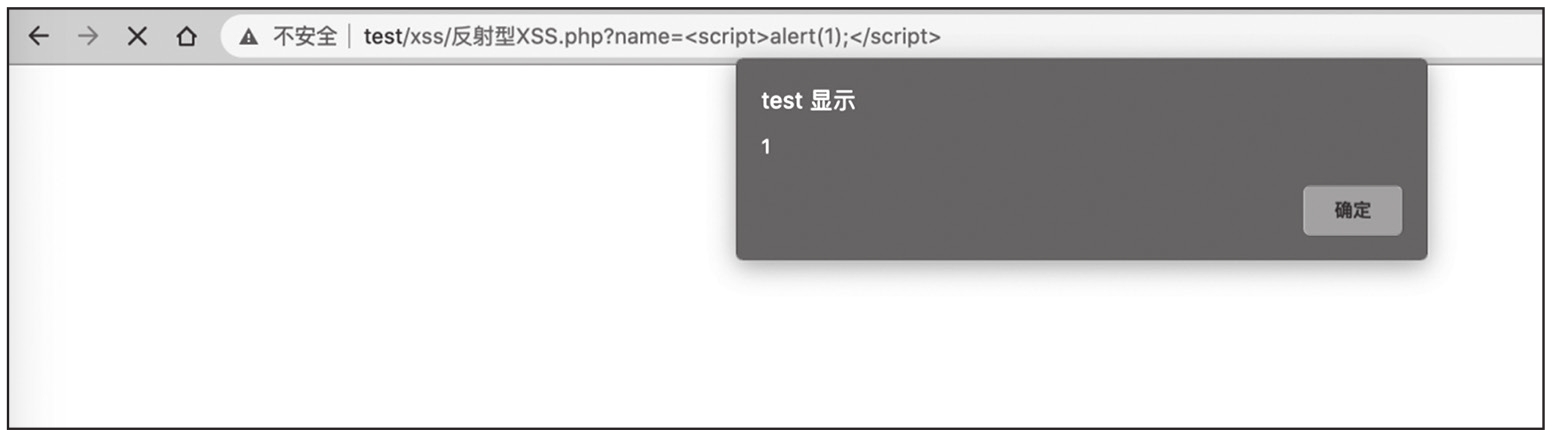Click the not-secure warning triangle icon
Image resolution: width=1552 pixels, height=441 pixels.
[x=249, y=38]
